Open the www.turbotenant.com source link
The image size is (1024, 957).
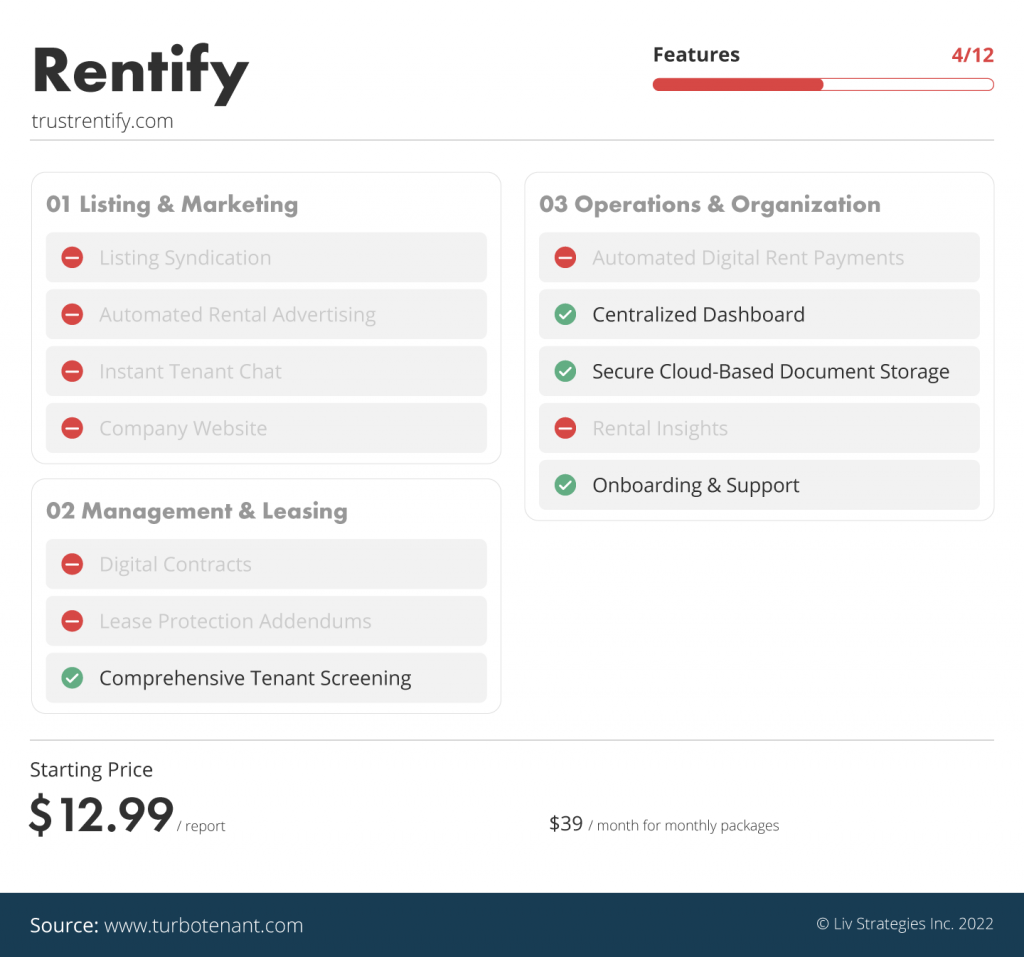tap(204, 925)
